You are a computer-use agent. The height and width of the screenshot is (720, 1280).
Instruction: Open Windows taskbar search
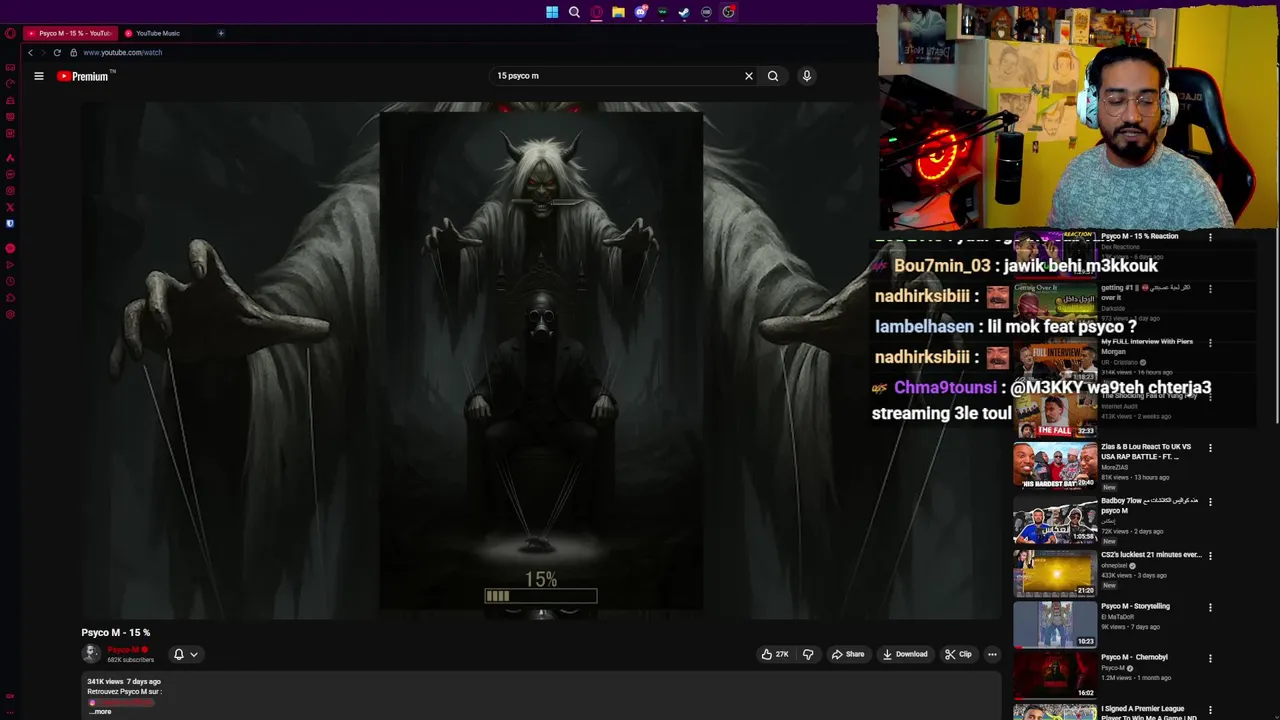574,12
